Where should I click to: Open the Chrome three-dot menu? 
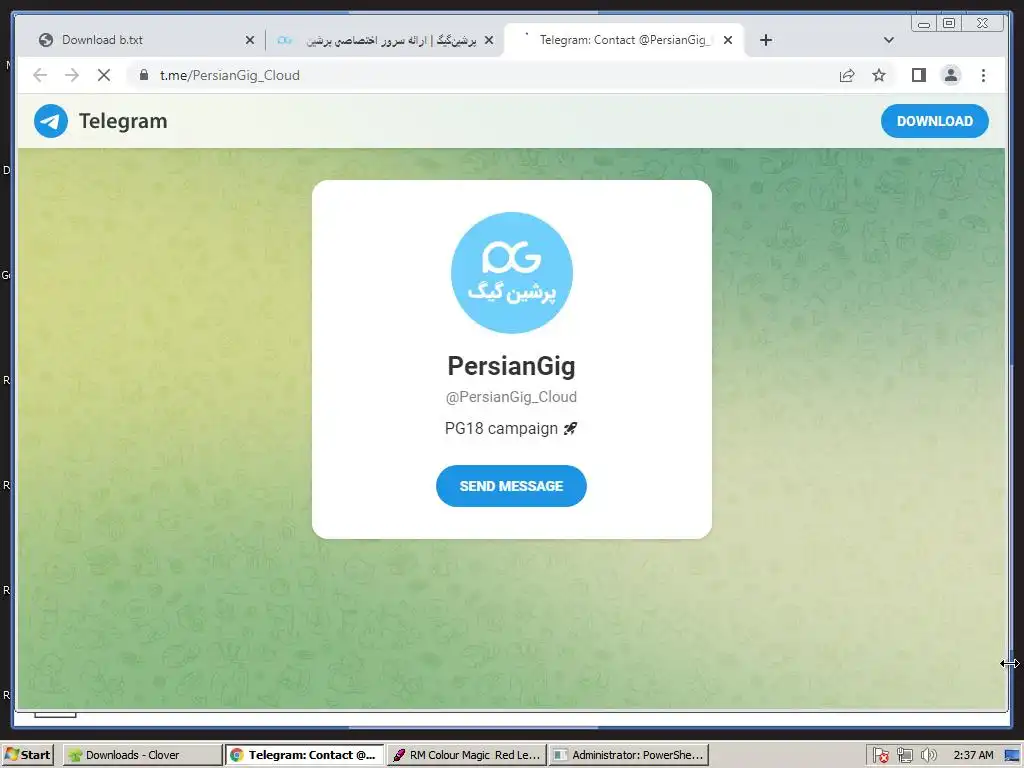pos(983,75)
